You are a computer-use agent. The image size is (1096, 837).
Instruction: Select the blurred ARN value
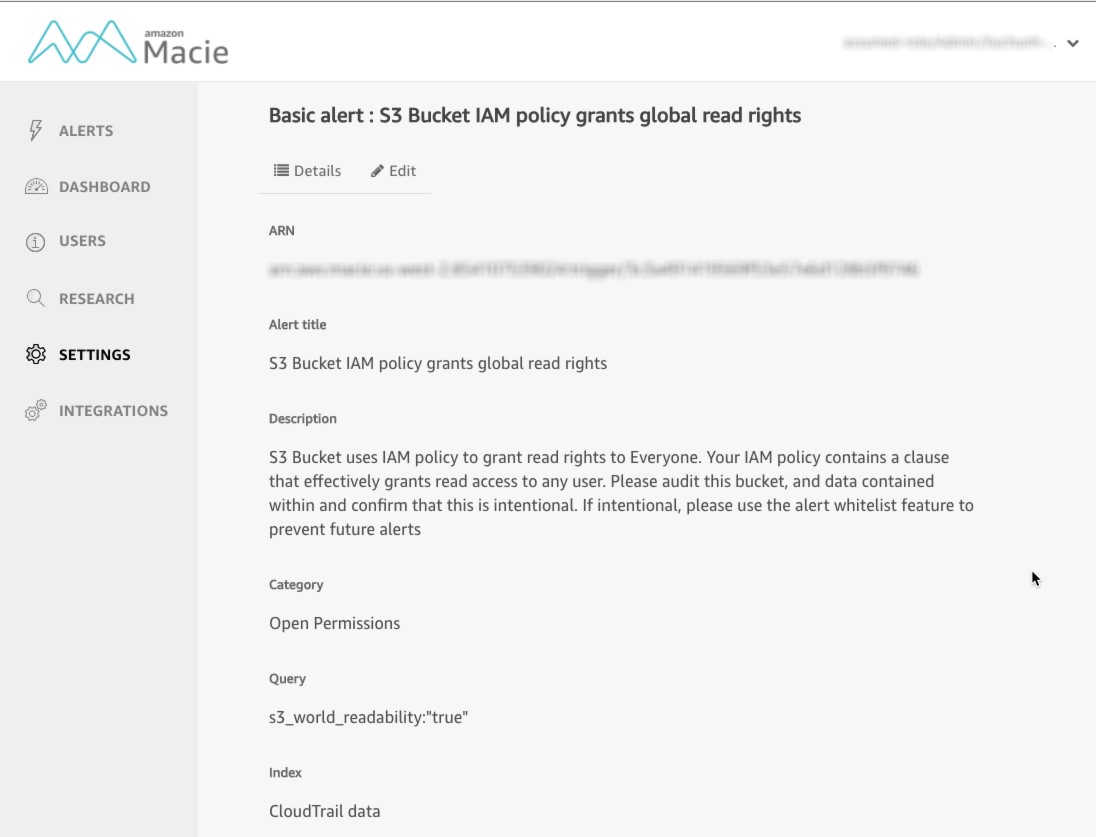coord(593,269)
